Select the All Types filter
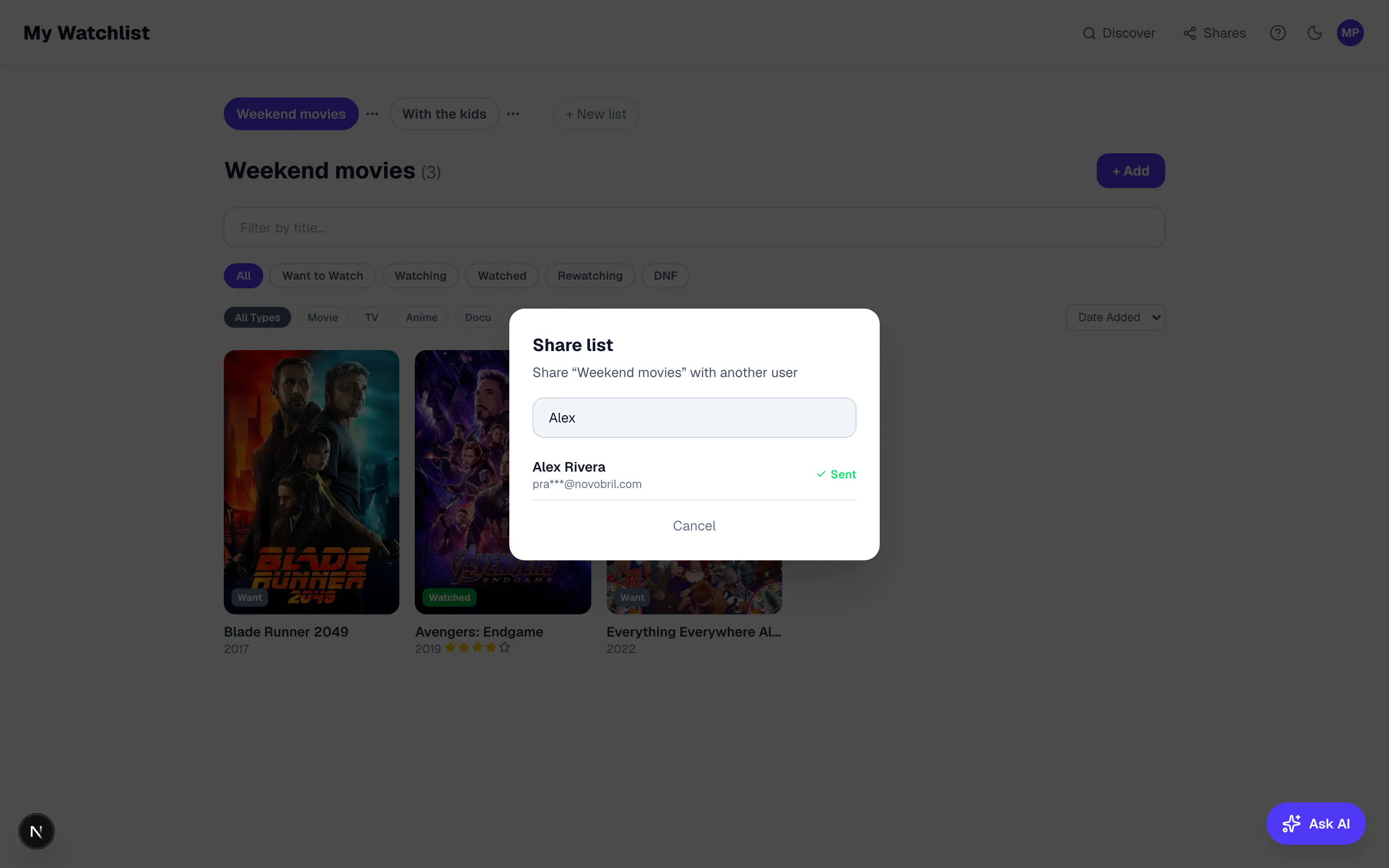1389x868 pixels. 257,317
